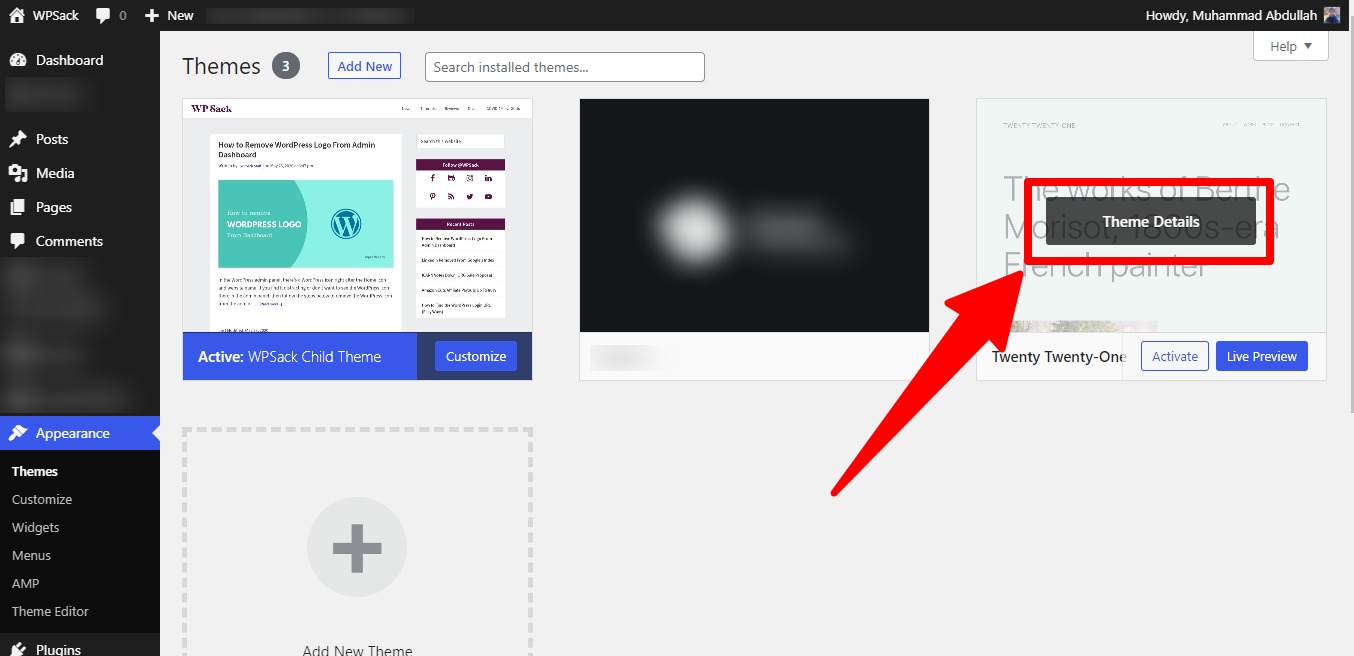1354x656 pixels.
Task: Open the Customize submenu item
Action: (x=42, y=499)
